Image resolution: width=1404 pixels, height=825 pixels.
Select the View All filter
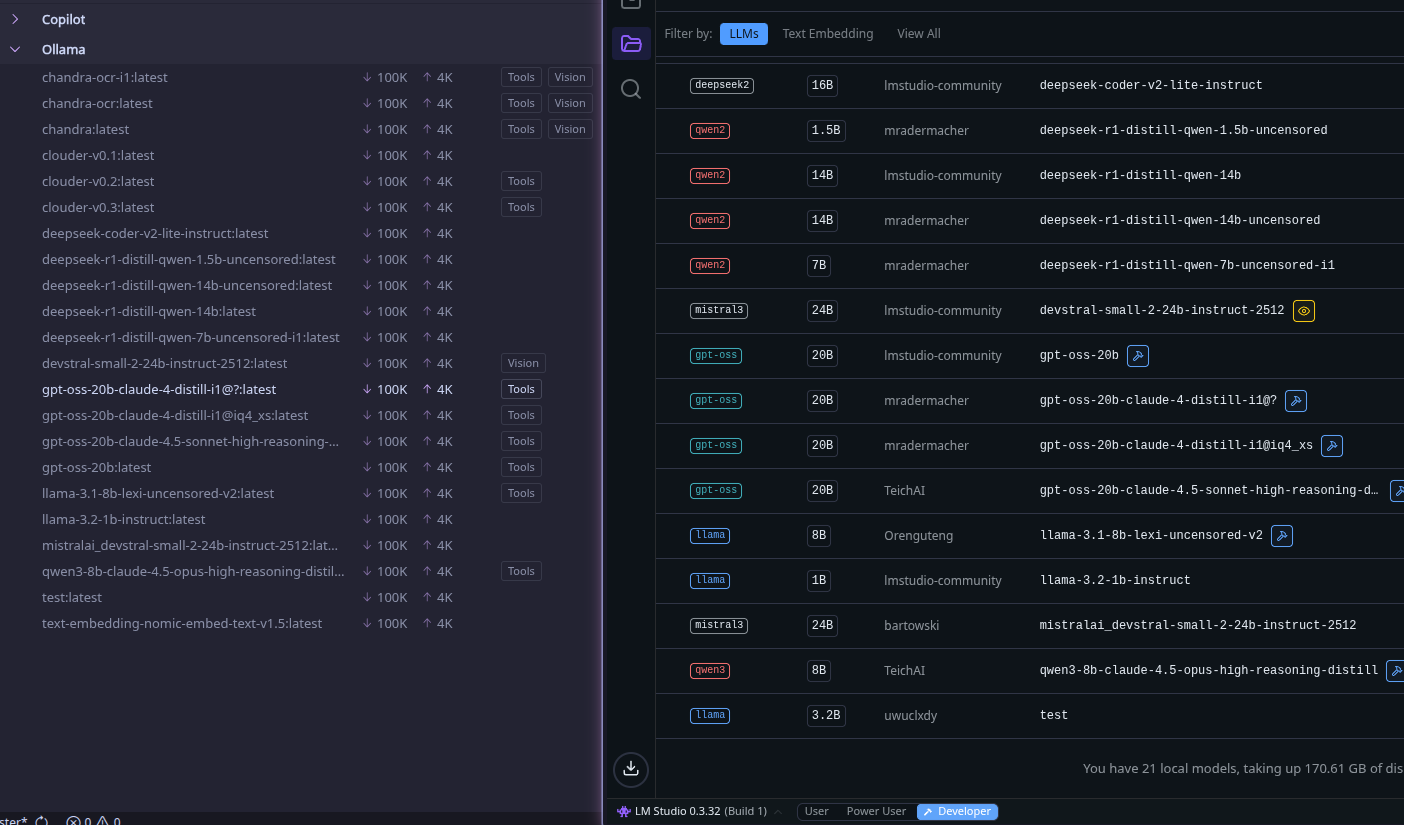coord(919,33)
